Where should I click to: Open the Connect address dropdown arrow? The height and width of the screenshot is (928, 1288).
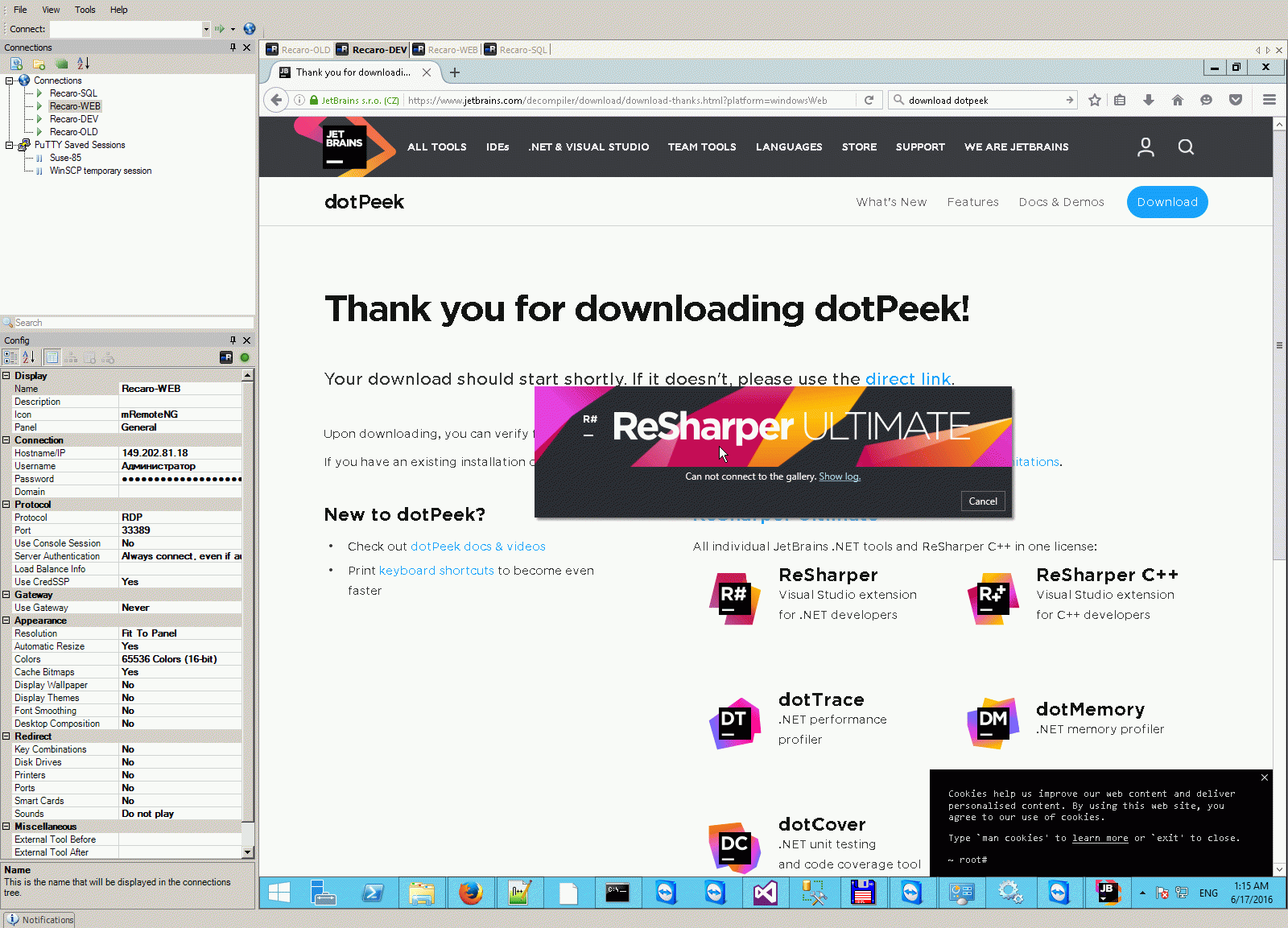point(206,29)
